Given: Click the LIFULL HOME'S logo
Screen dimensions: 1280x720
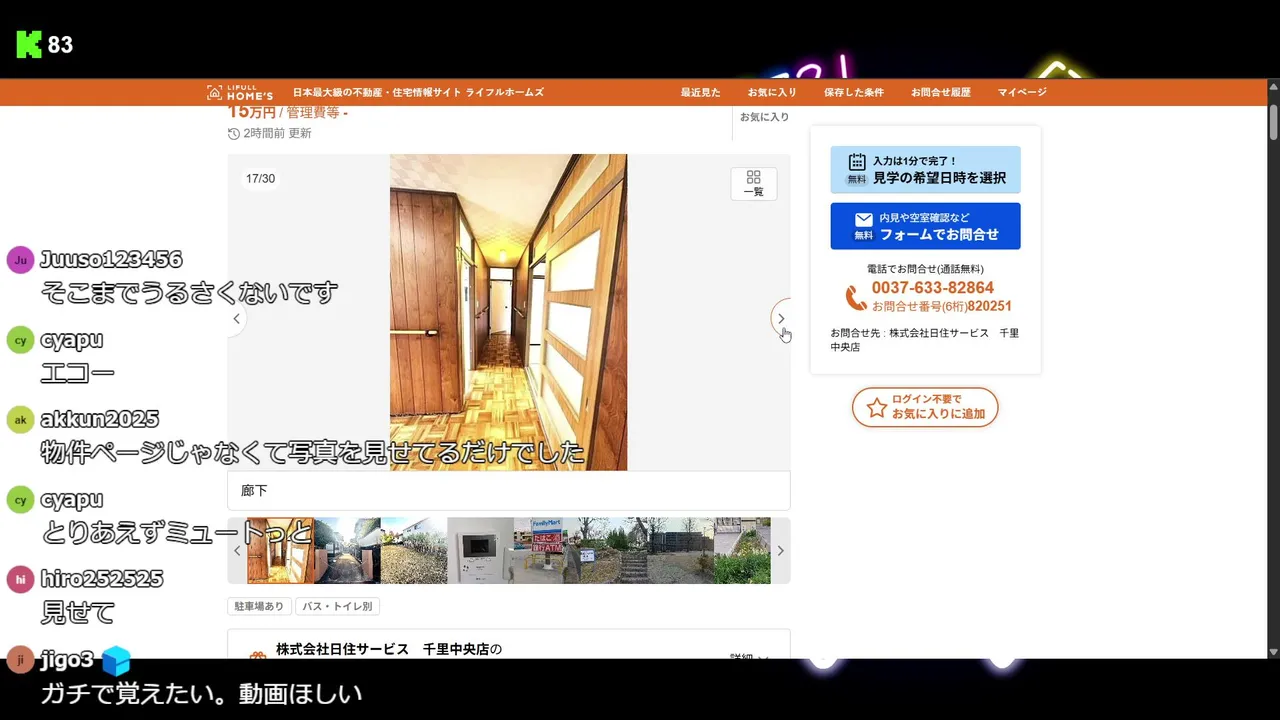Looking at the screenshot, I should coord(240,92).
